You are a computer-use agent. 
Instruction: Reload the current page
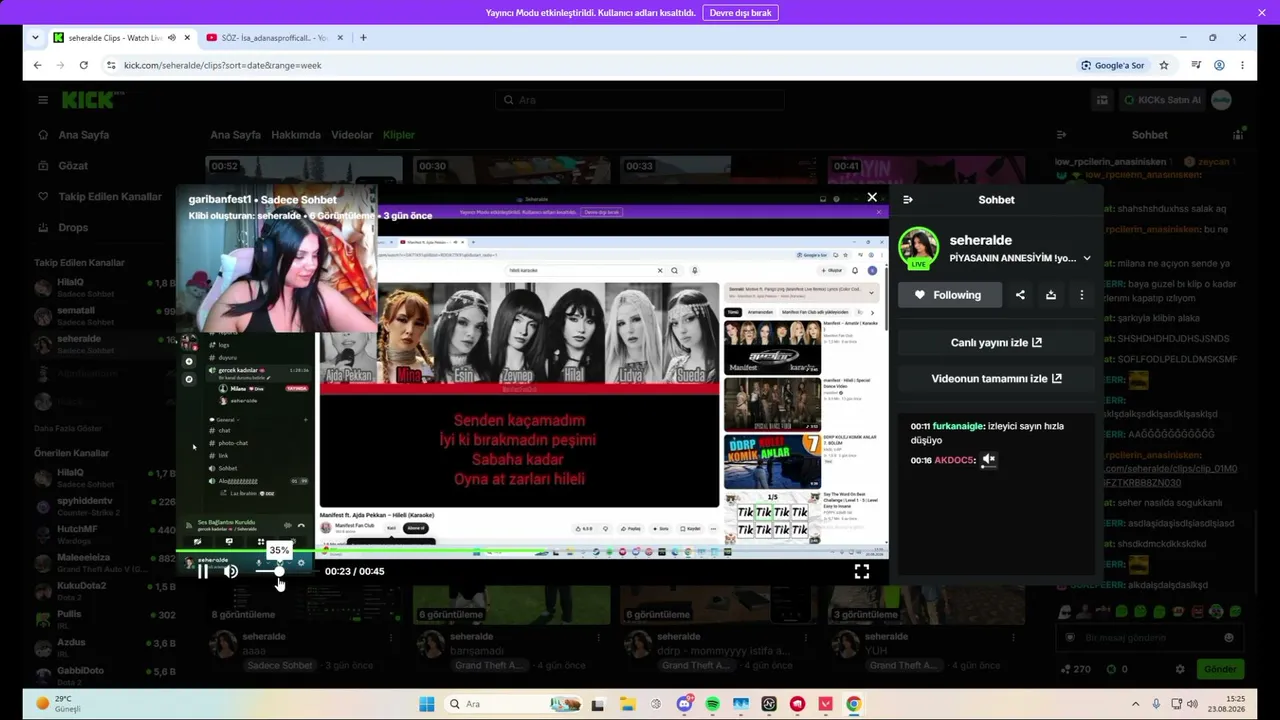point(84,65)
